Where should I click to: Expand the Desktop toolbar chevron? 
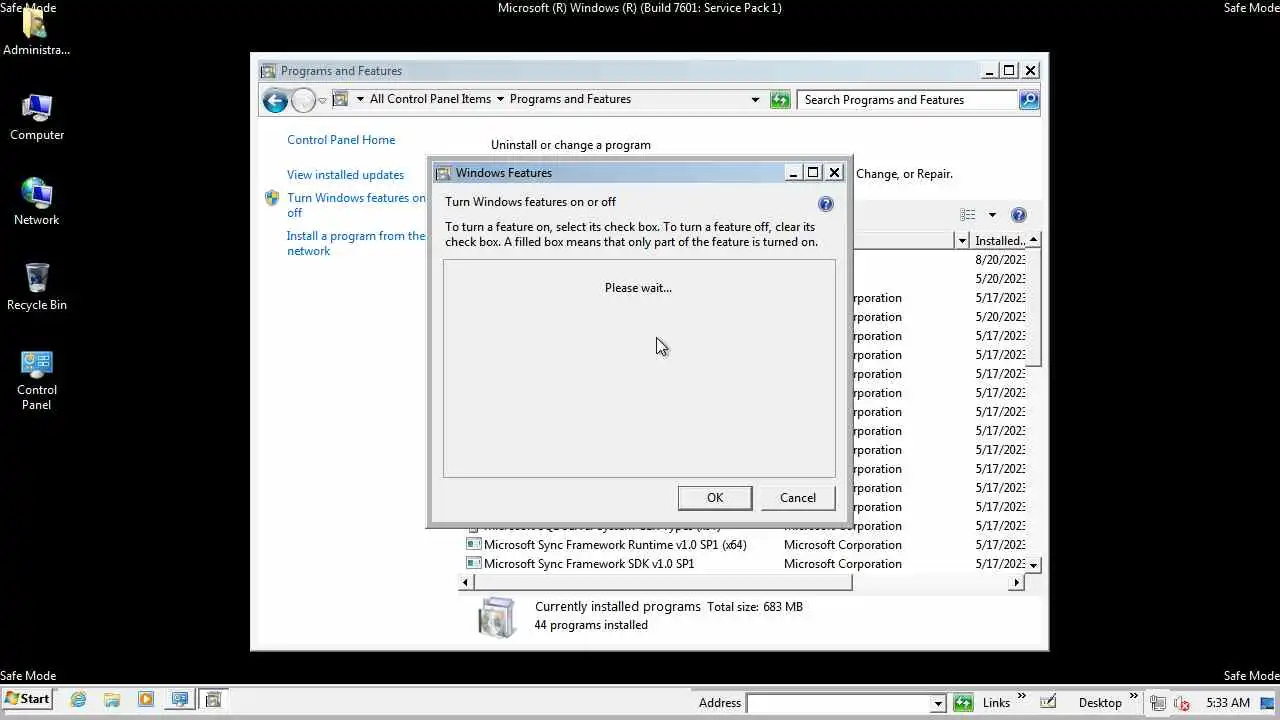click(1134, 696)
